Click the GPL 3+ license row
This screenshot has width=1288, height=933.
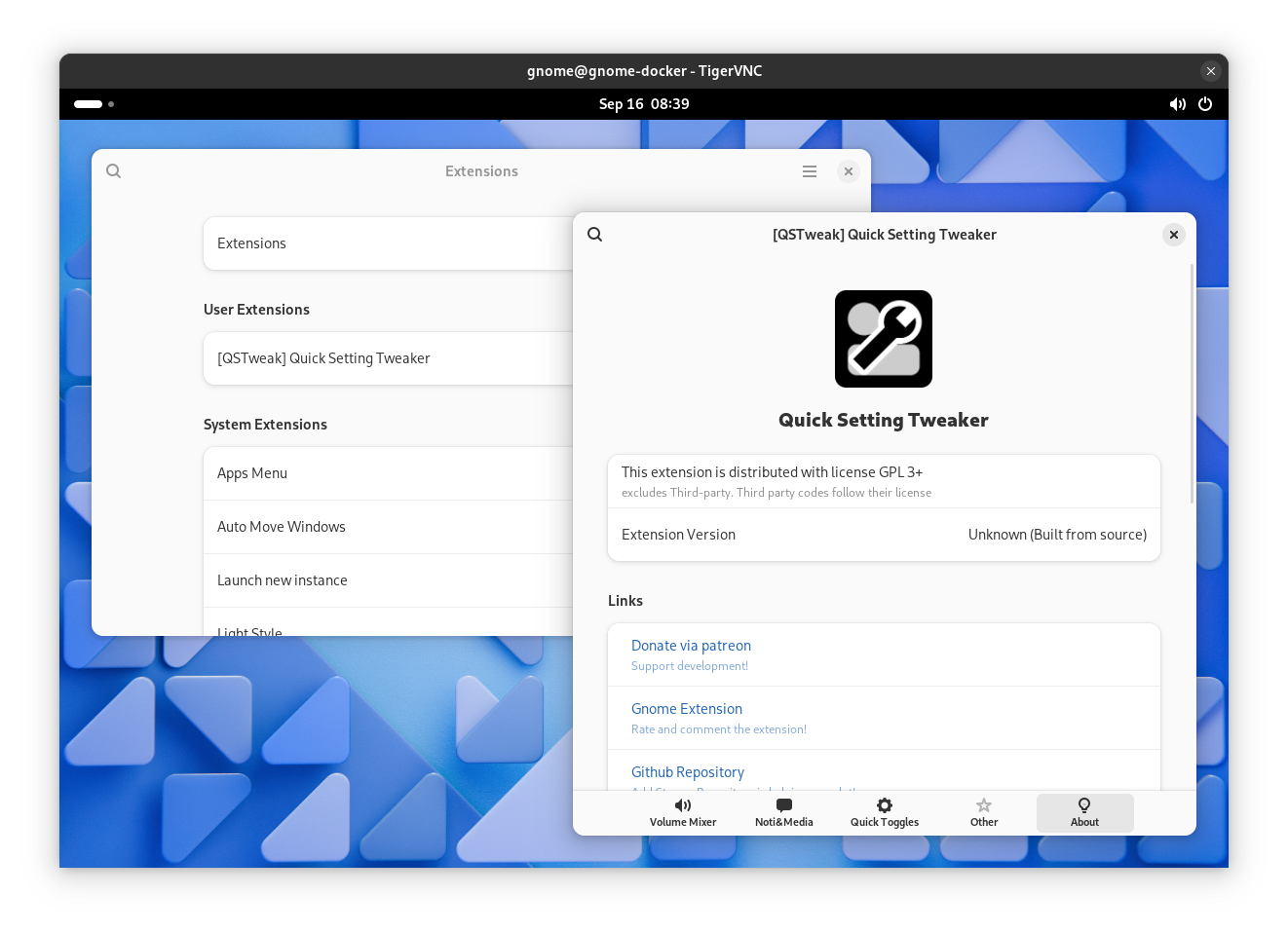coord(884,481)
